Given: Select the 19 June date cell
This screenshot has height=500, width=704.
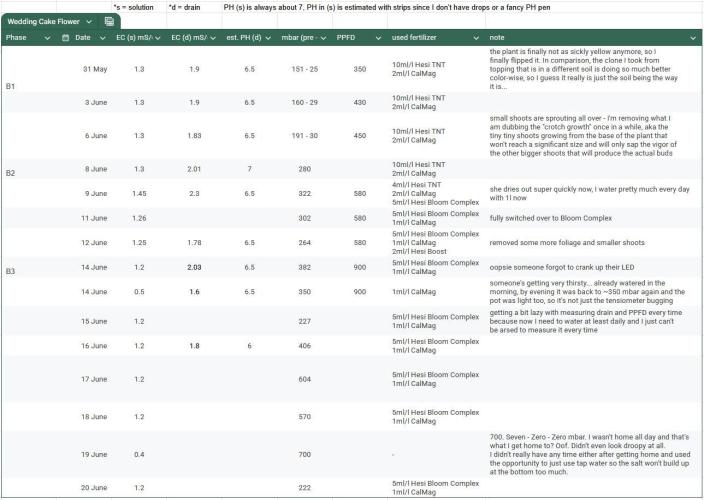Looking at the screenshot, I should [94, 455].
